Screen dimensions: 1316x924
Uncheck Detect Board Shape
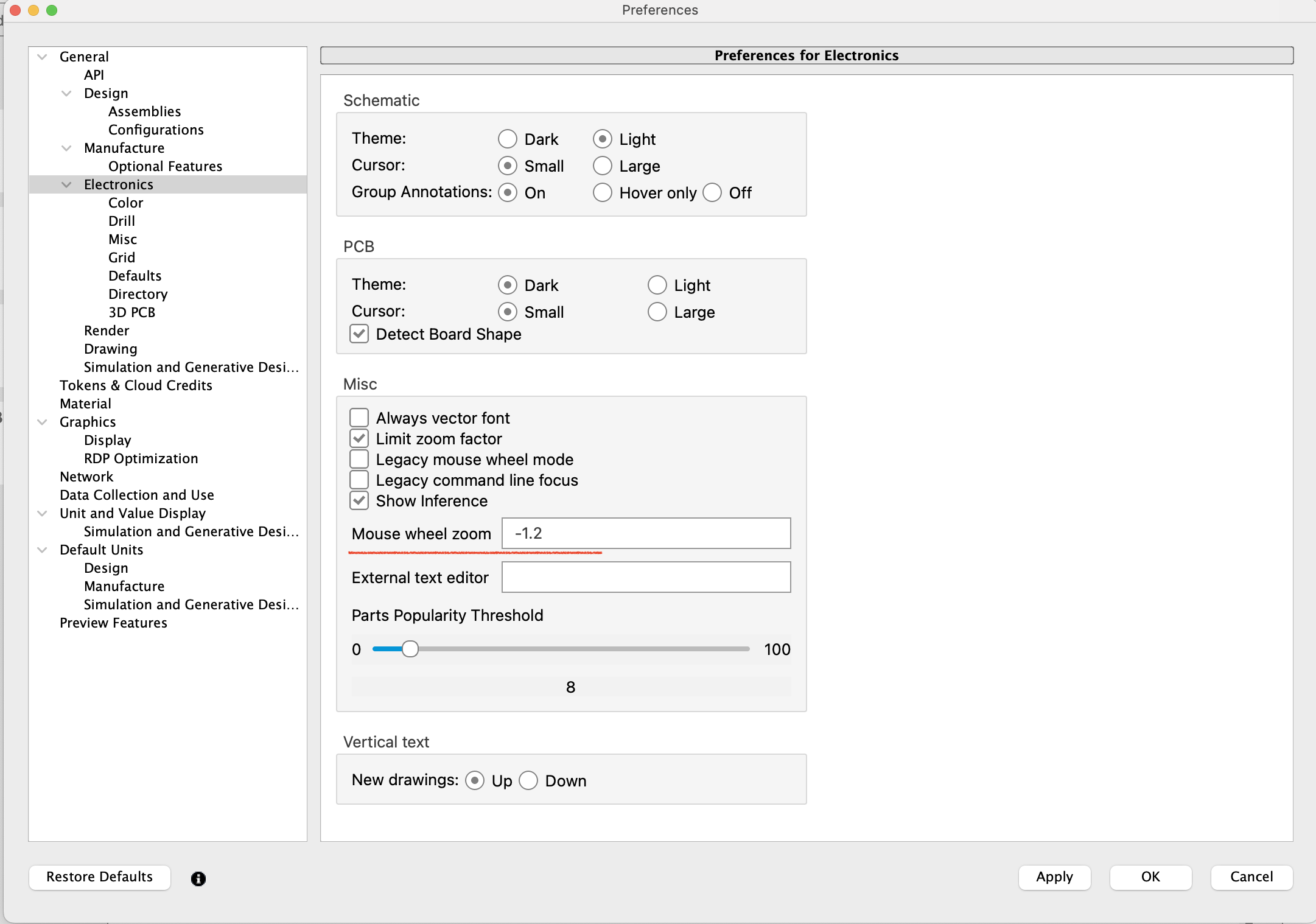point(359,334)
